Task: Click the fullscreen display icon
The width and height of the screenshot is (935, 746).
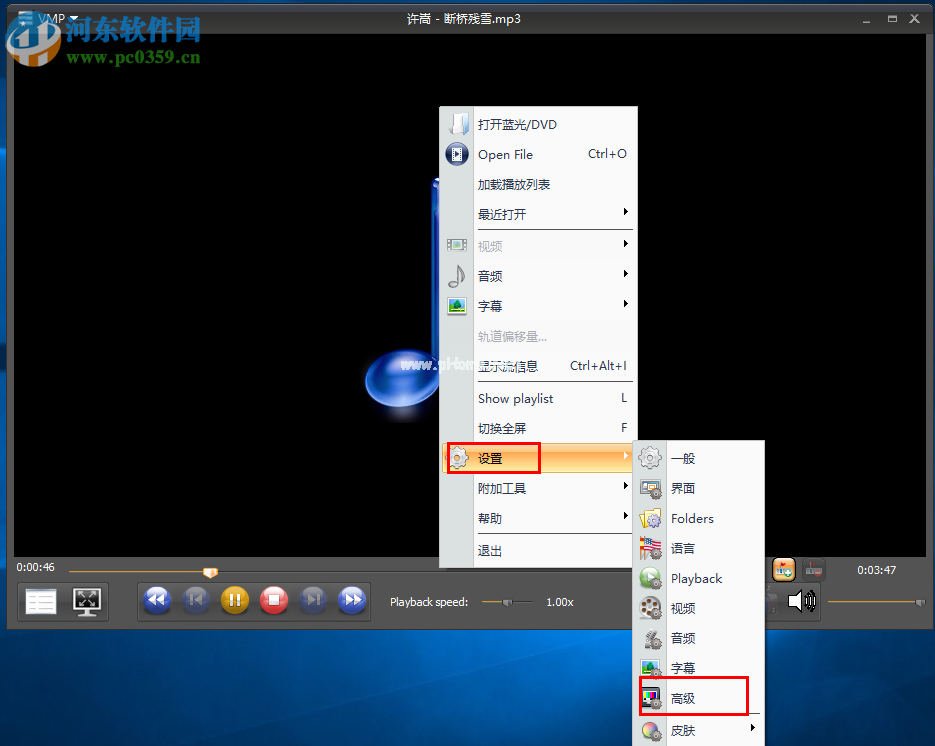Action: 87,601
